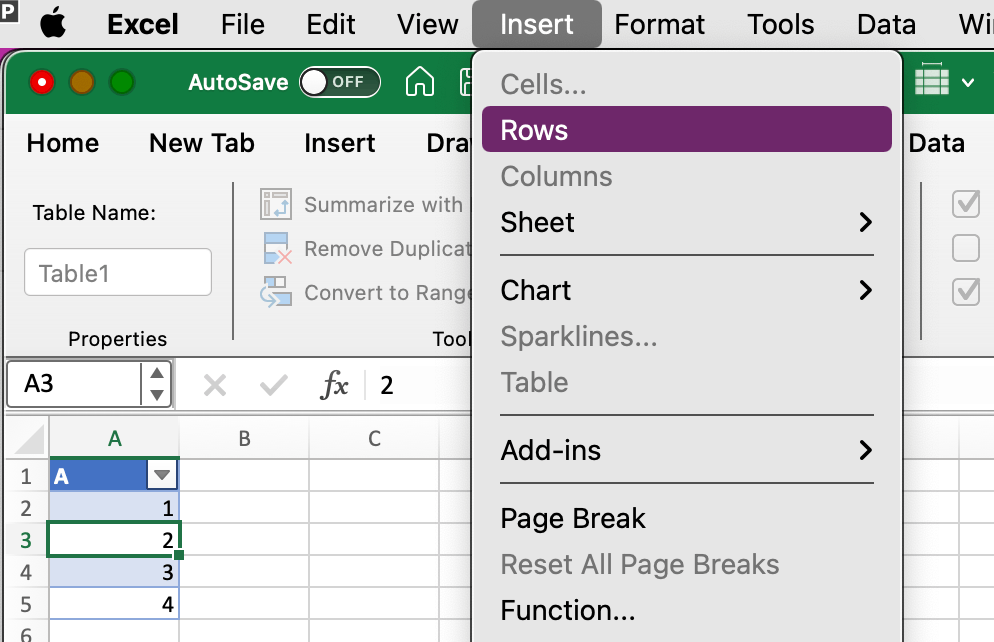Click the confirm checkmark in formula bar
The width and height of the screenshot is (994, 642).
(x=273, y=385)
